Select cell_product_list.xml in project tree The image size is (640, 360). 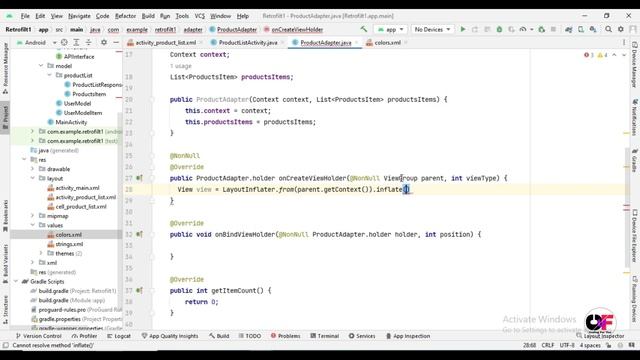pos(77,207)
